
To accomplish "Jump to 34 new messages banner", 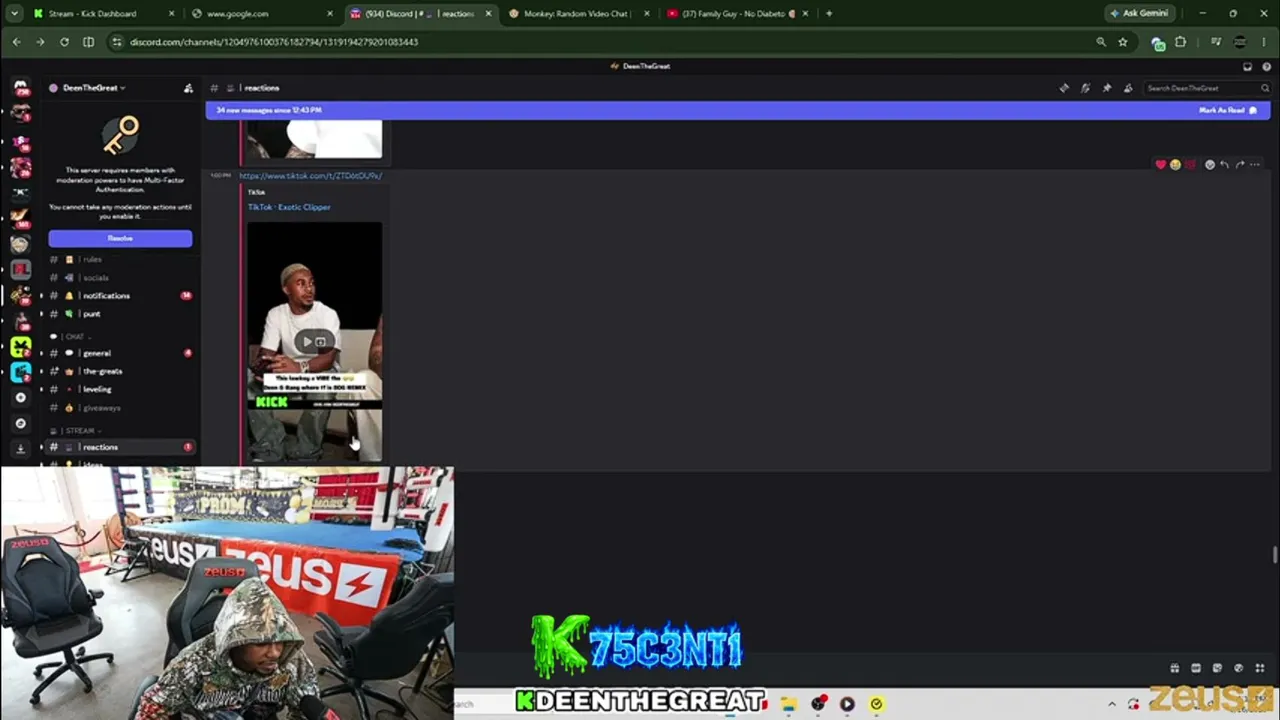I will coord(737,110).
